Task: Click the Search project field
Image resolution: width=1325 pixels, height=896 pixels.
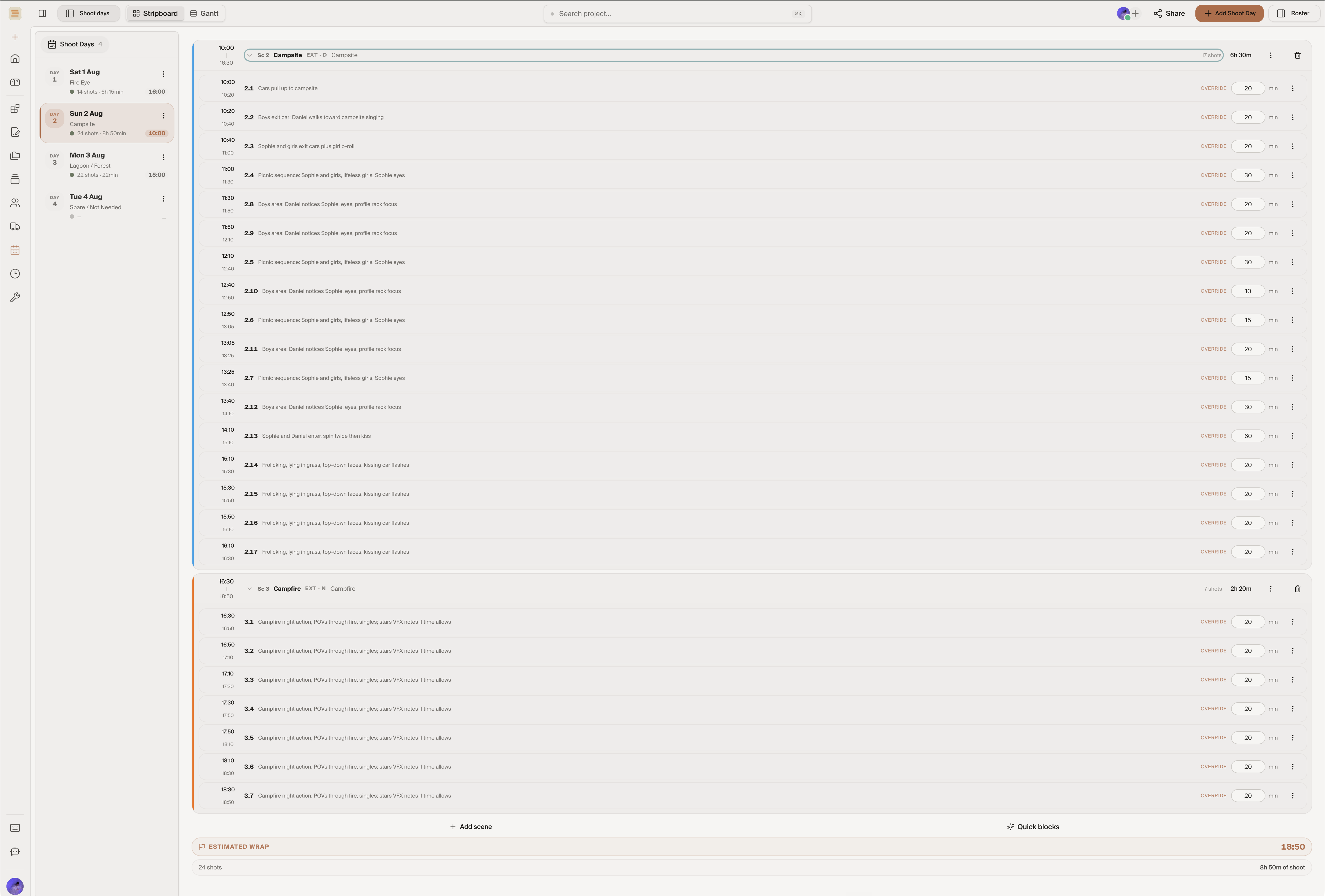Action: (x=677, y=14)
